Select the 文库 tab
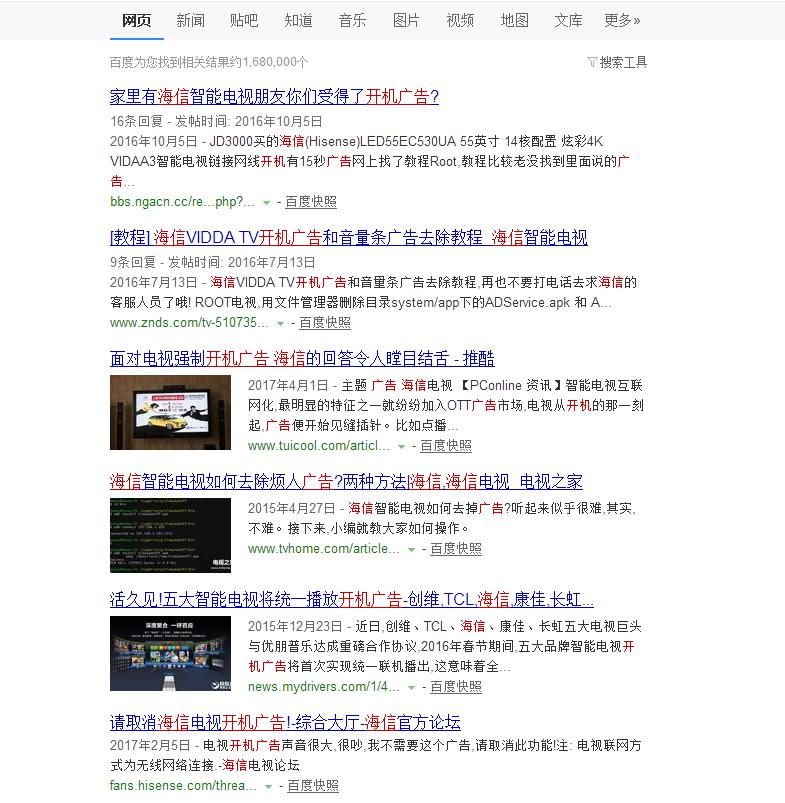 point(568,20)
